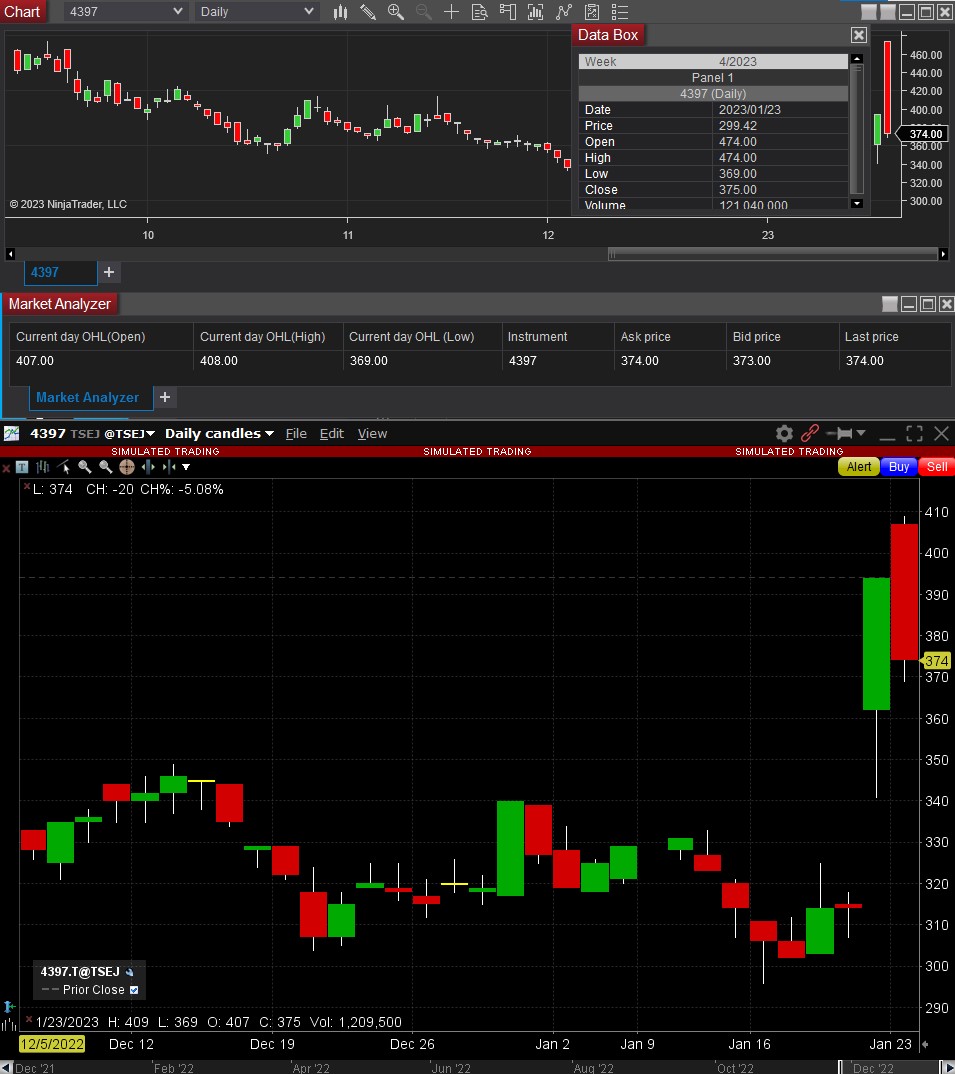This screenshot has width=955, height=1074.
Task: Toggle the round crosshair target icon
Action: [127, 467]
